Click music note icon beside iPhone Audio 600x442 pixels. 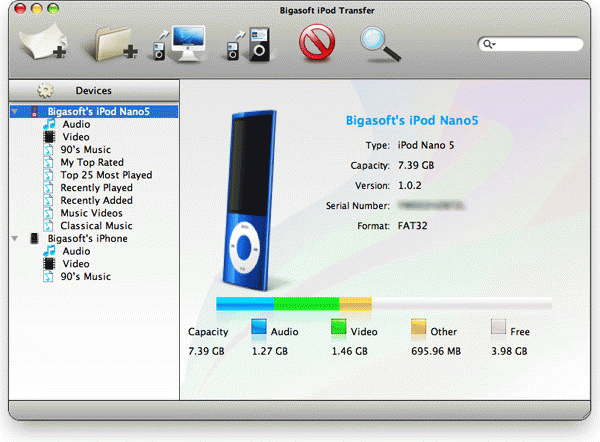coord(49,251)
